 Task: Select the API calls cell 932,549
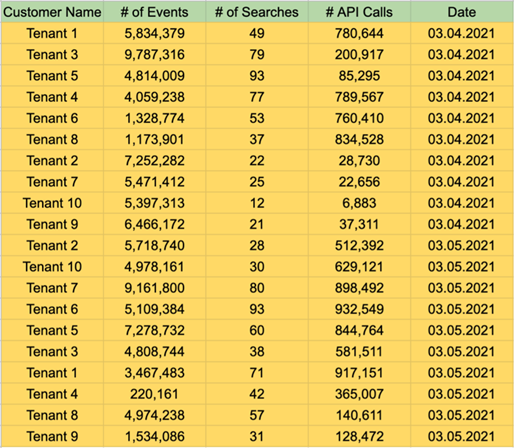pyautogui.click(x=359, y=309)
